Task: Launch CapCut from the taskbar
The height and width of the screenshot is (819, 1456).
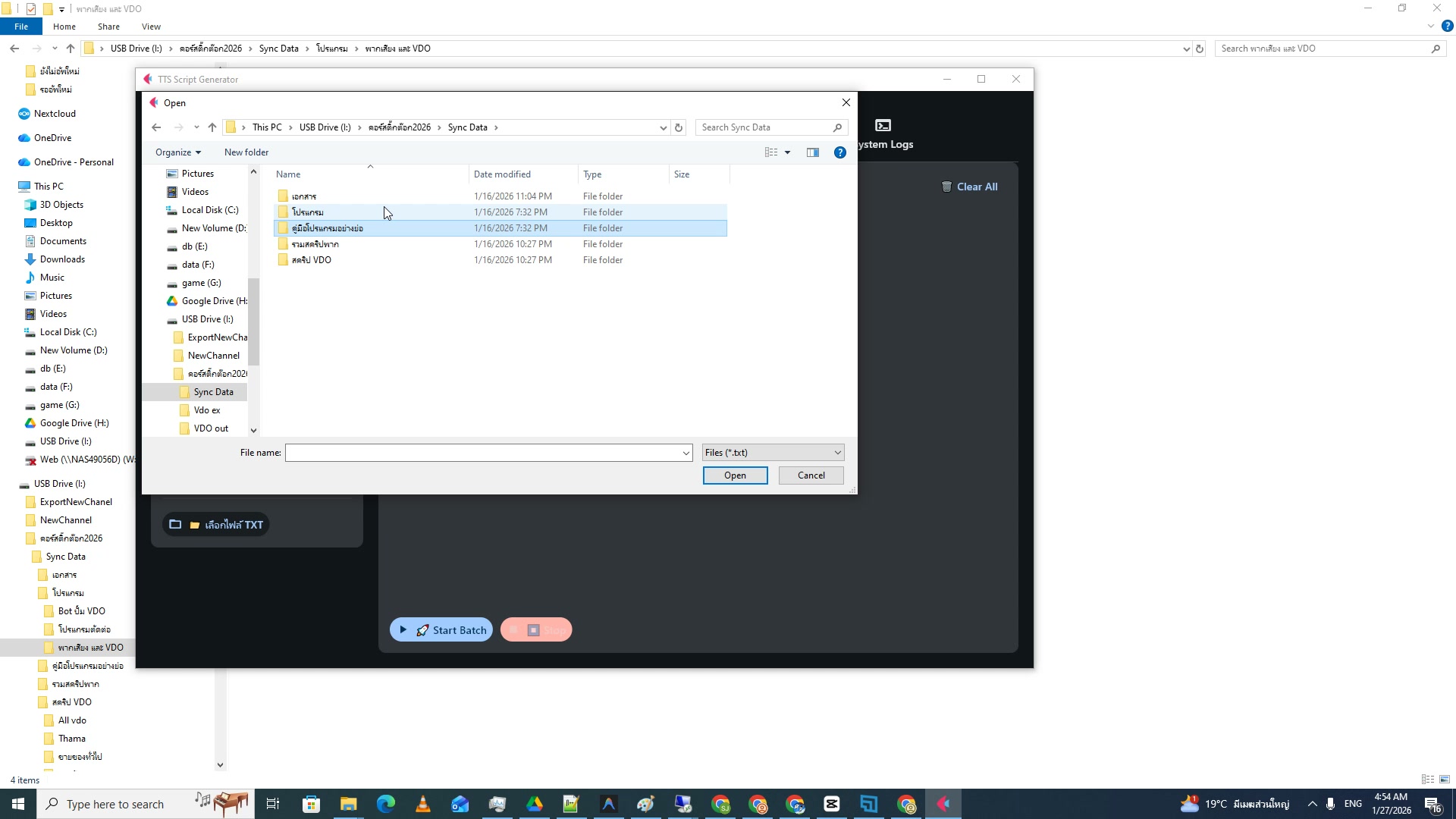Action: (x=832, y=804)
